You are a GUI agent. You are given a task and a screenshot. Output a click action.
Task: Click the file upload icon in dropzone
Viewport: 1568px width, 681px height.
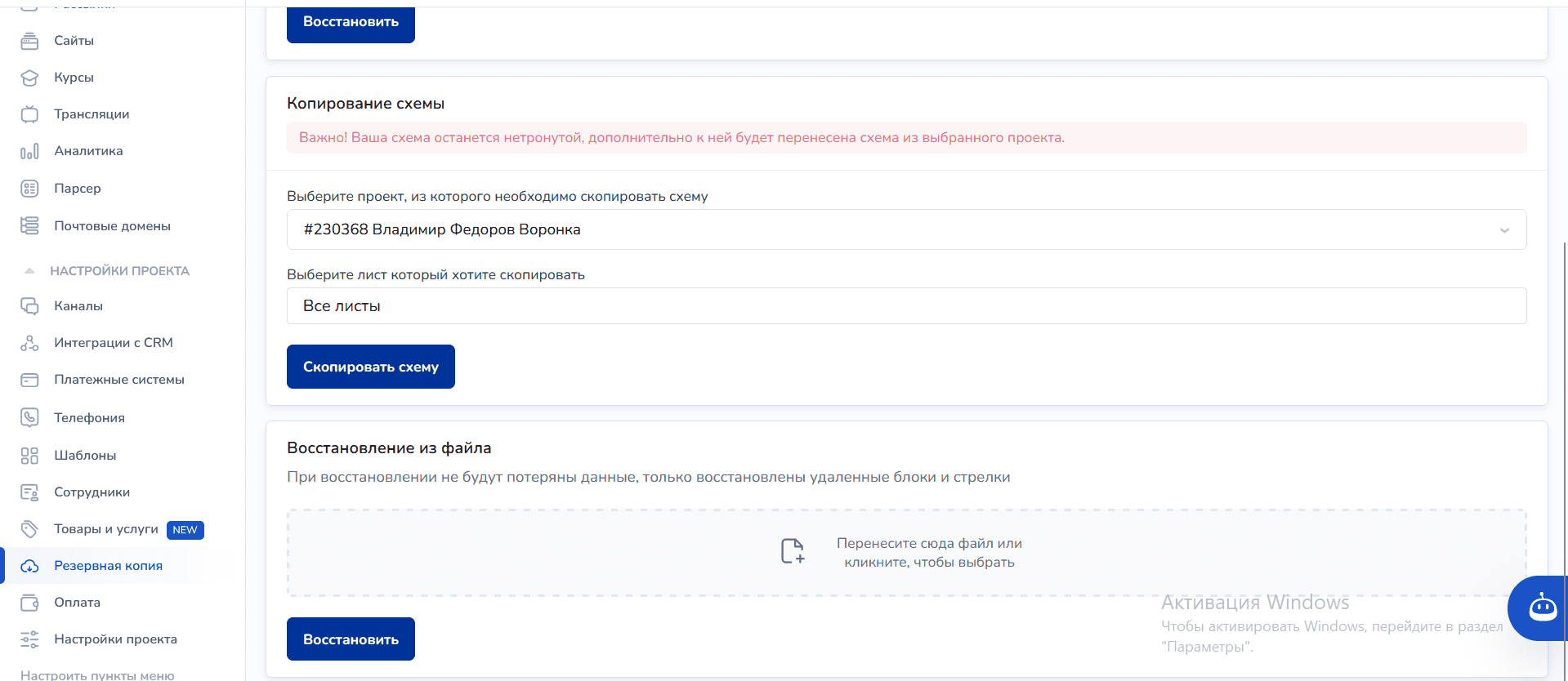(792, 551)
